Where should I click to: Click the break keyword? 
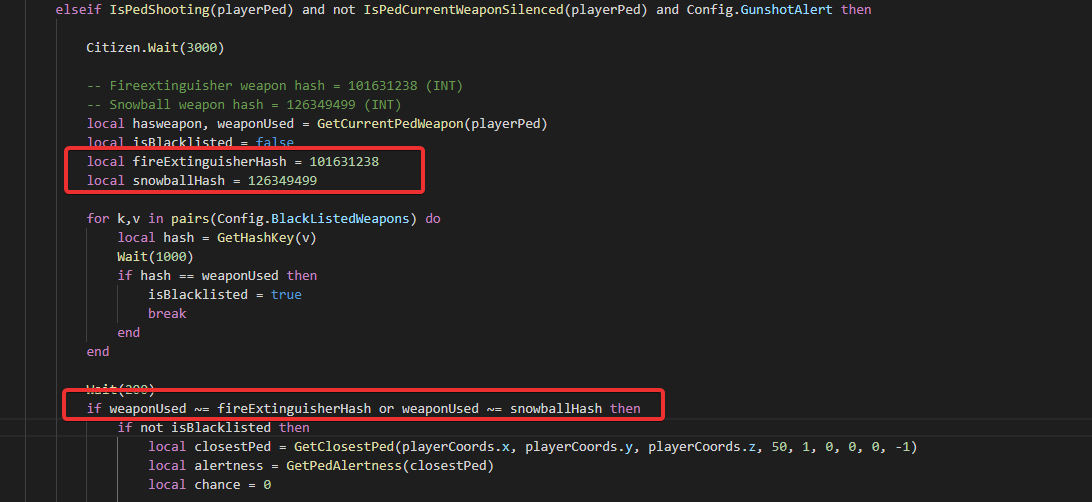click(167, 314)
